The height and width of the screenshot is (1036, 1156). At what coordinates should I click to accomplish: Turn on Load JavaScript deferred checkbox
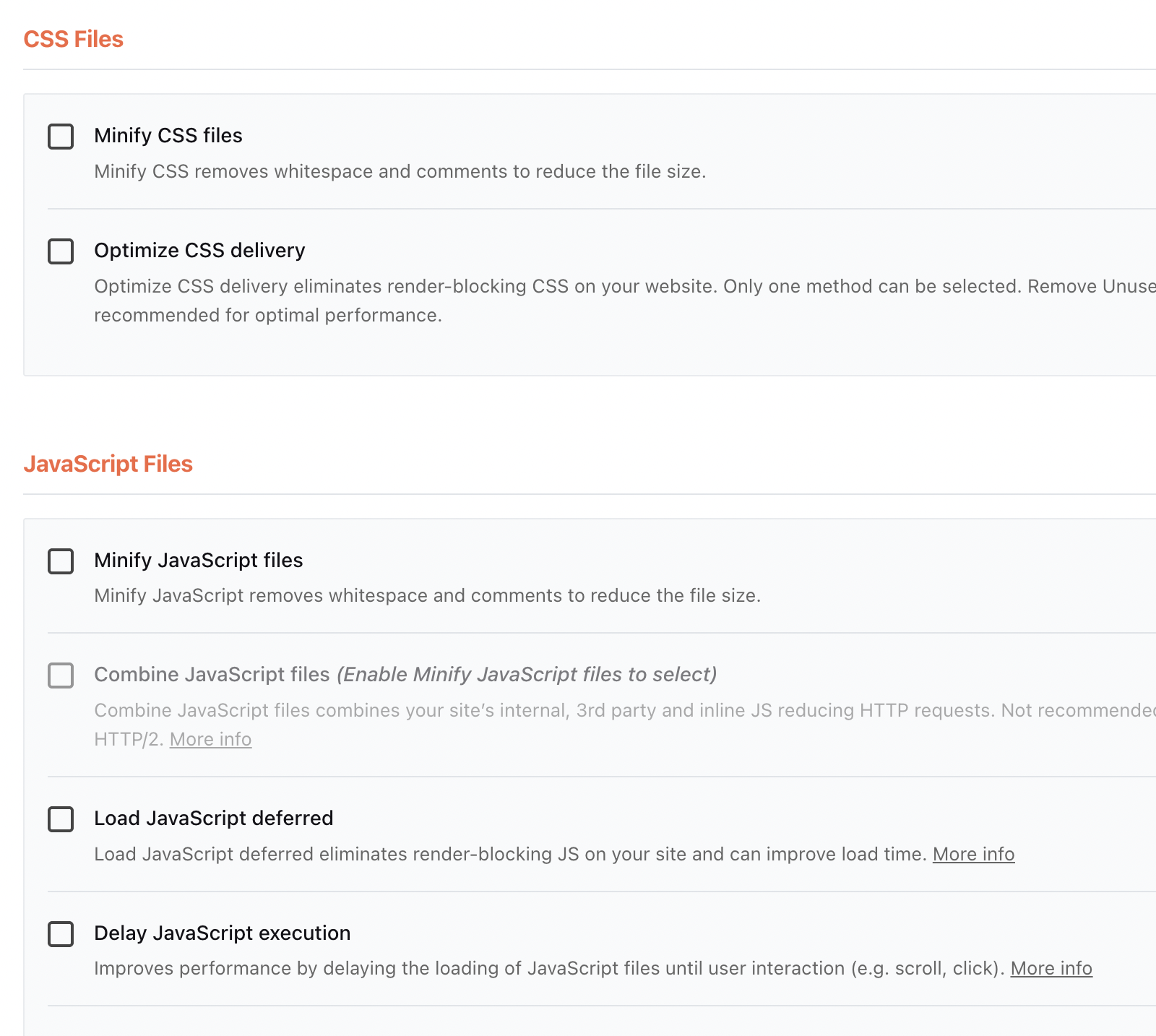tap(61, 819)
